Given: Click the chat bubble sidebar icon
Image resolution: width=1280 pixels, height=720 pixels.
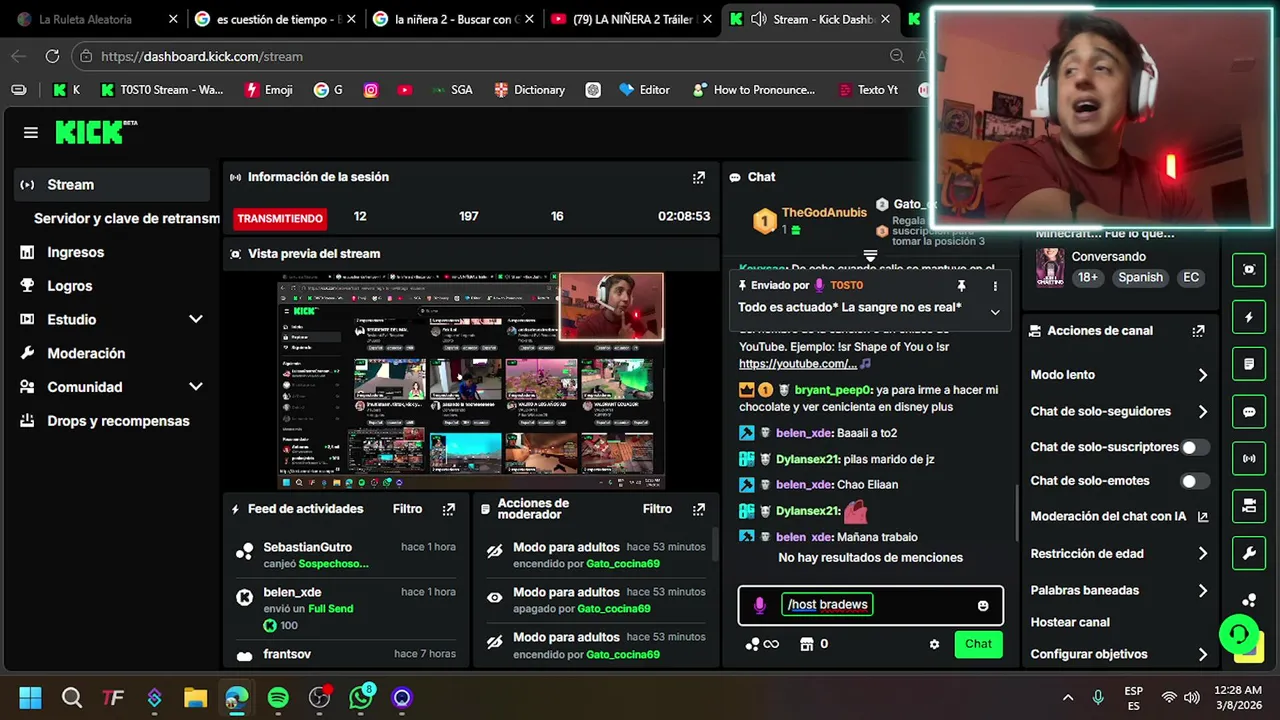Looking at the screenshot, I should pos(1249,412).
